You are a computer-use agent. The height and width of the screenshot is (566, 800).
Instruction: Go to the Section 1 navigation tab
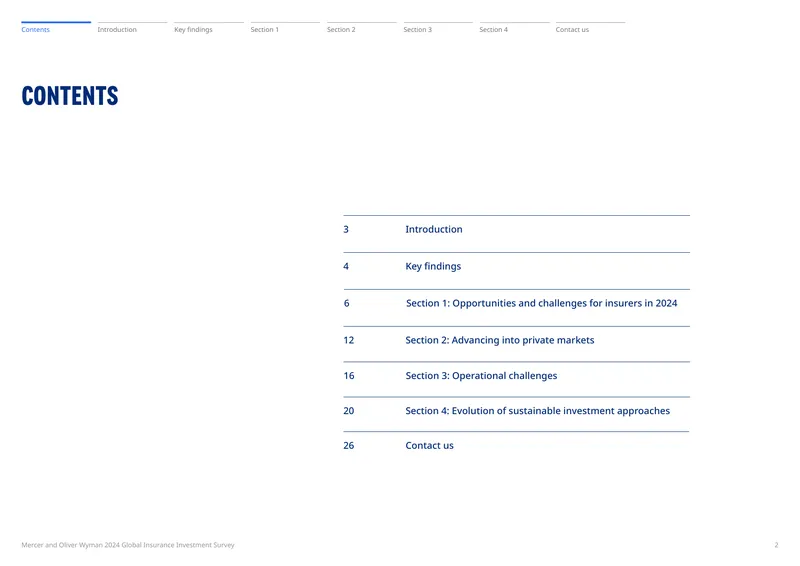point(264,30)
